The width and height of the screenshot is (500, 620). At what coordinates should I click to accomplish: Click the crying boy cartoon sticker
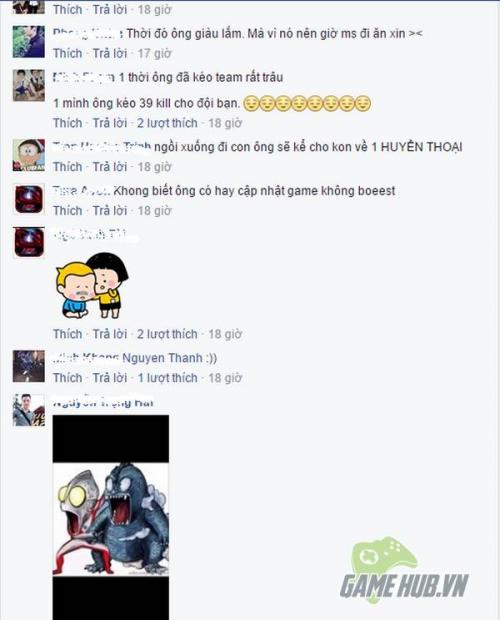(92, 285)
